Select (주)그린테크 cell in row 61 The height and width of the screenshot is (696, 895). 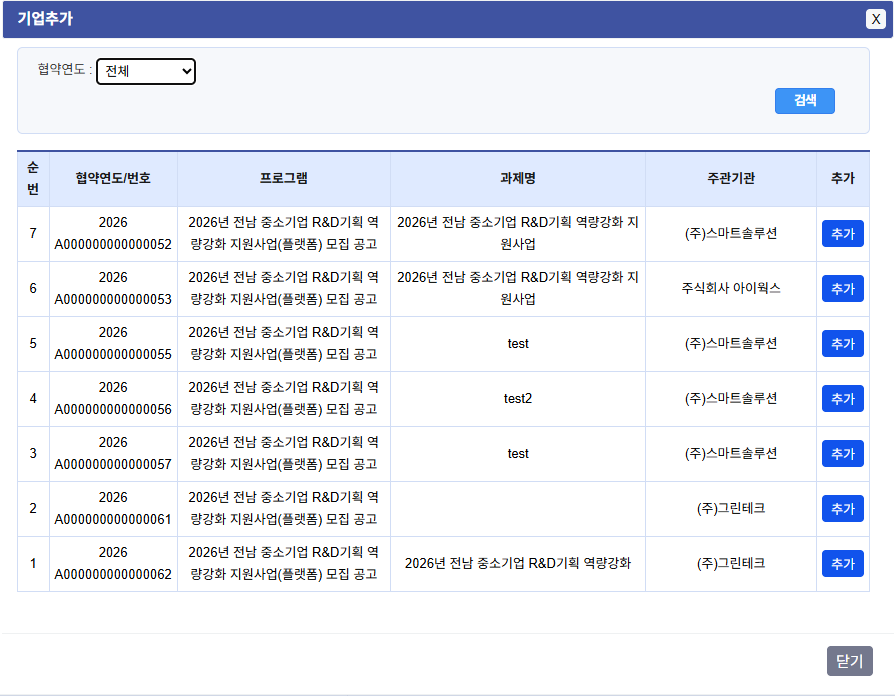pyautogui.click(x=731, y=509)
